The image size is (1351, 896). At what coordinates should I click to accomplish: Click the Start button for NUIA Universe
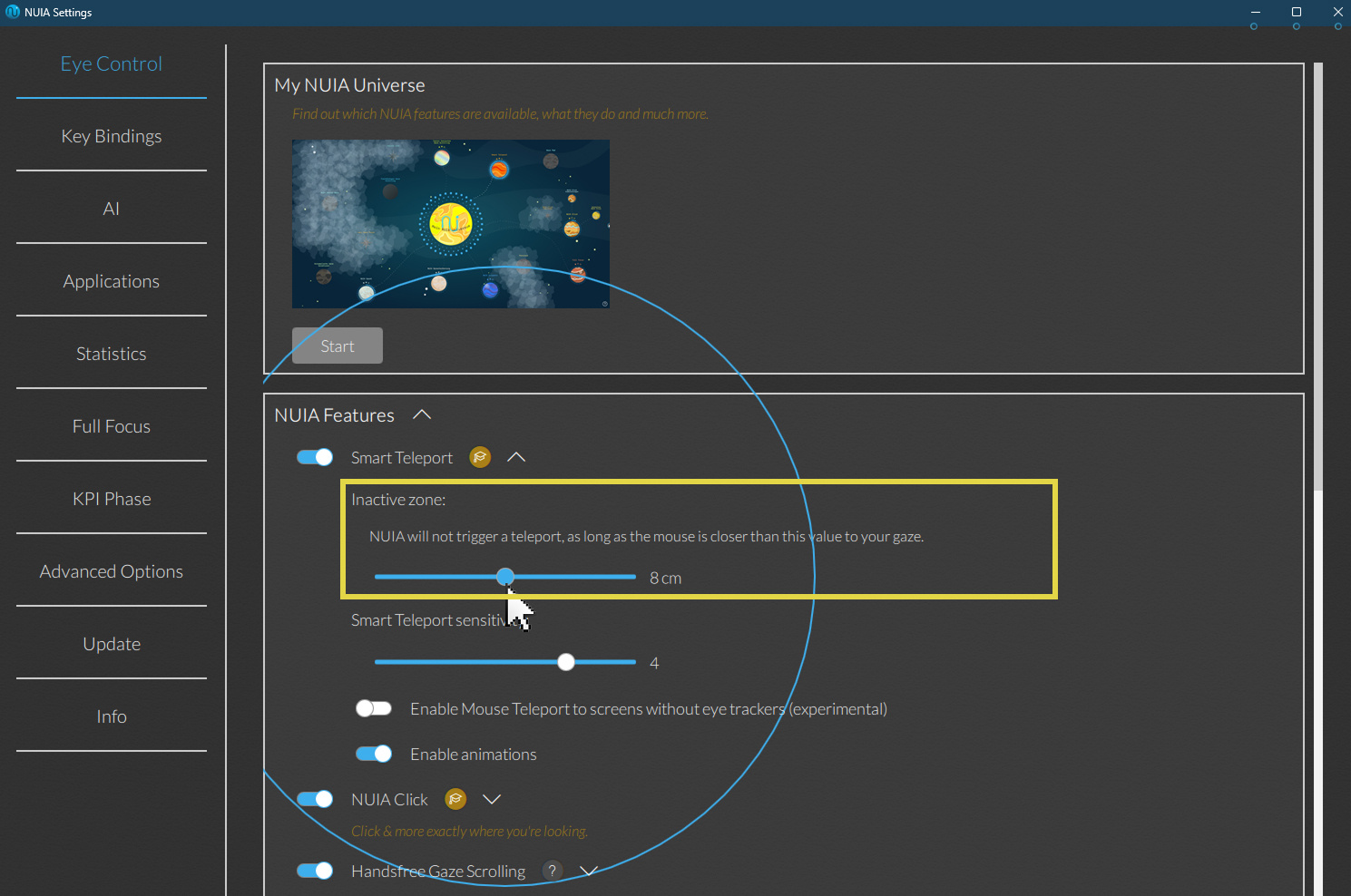tap(338, 346)
